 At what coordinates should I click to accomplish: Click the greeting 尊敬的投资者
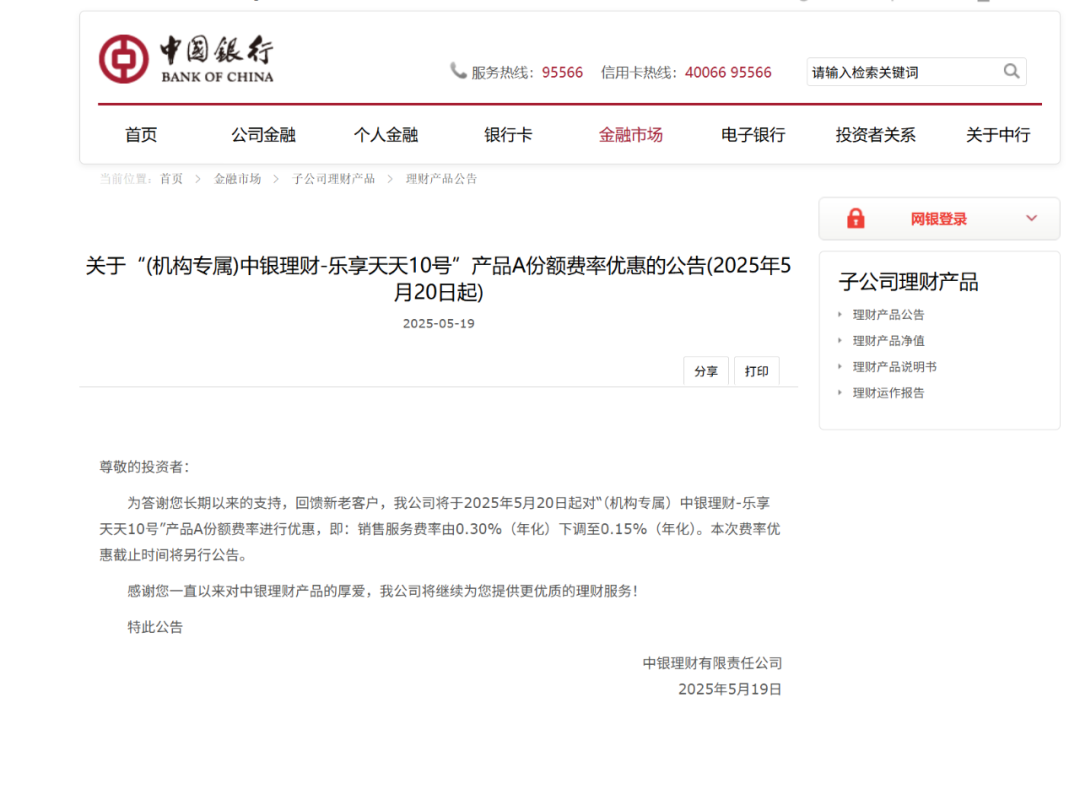144,467
